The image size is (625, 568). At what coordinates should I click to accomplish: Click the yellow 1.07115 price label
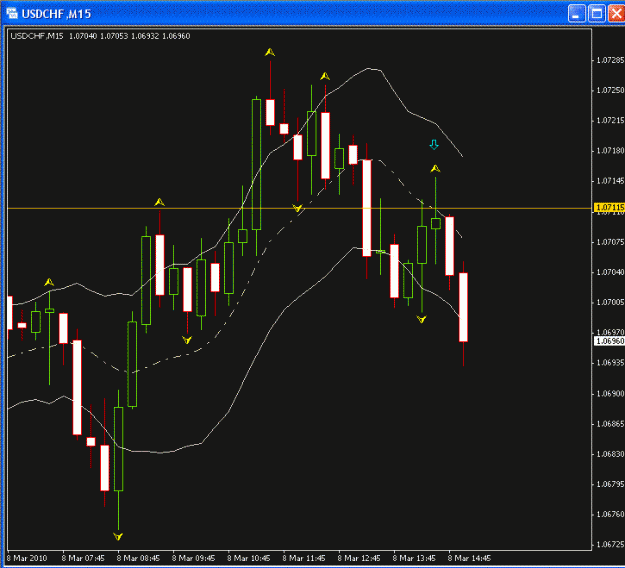609,207
